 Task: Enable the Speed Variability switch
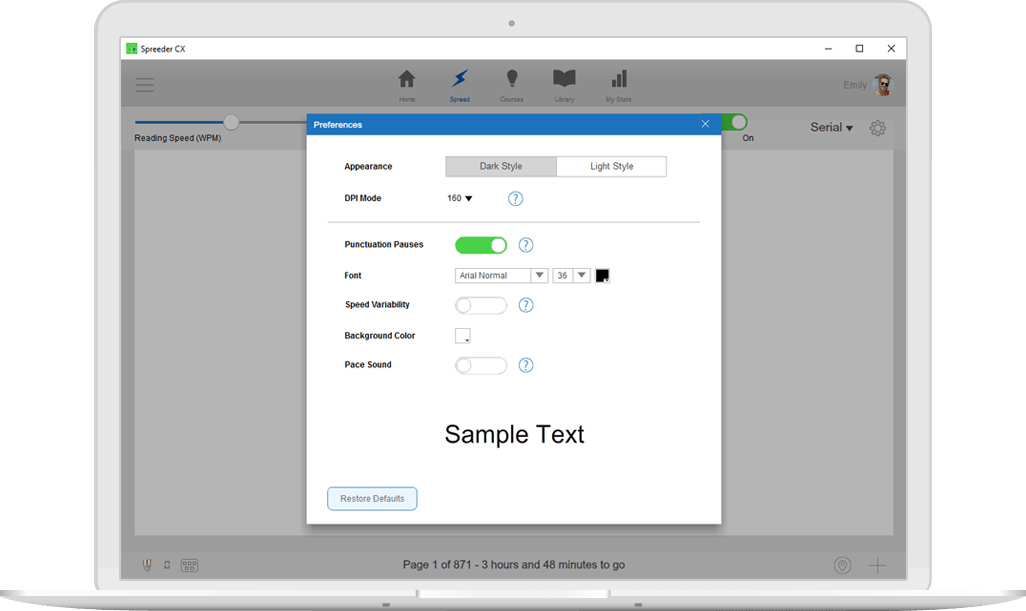[481, 305]
